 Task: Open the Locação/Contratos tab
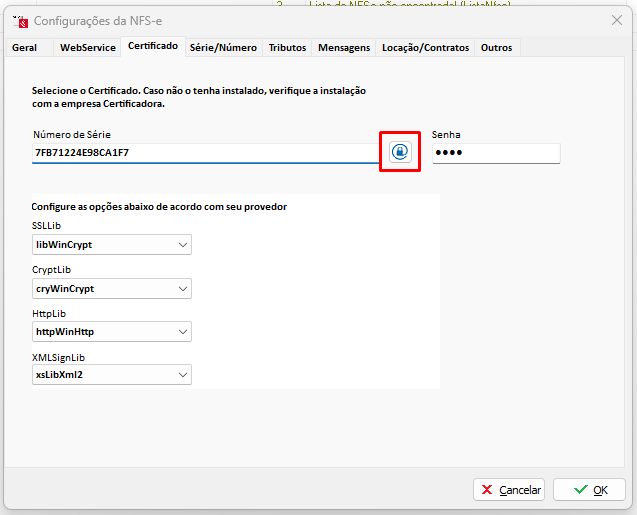(x=425, y=48)
